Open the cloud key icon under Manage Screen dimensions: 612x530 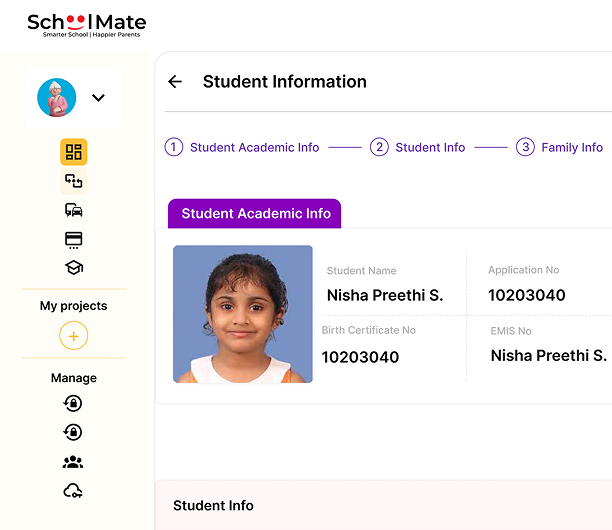pyautogui.click(x=73, y=491)
